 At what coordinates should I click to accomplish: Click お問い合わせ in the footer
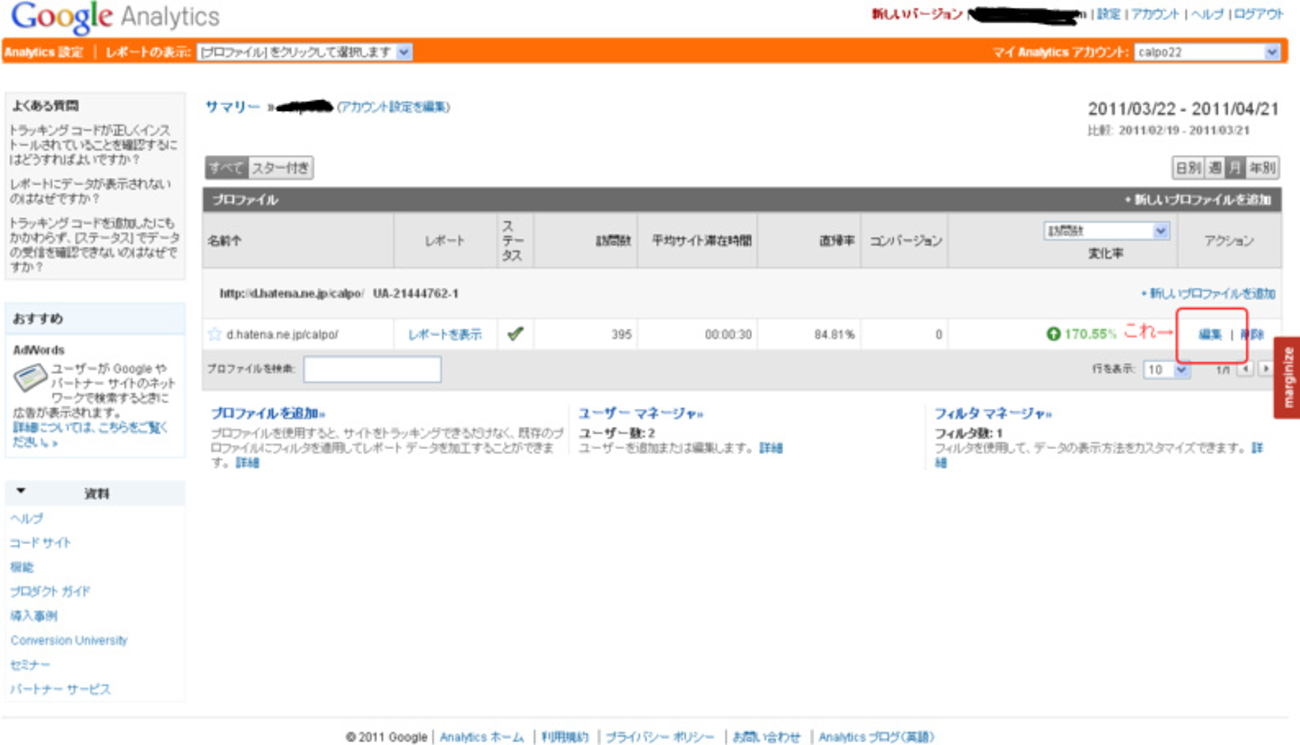point(766,737)
